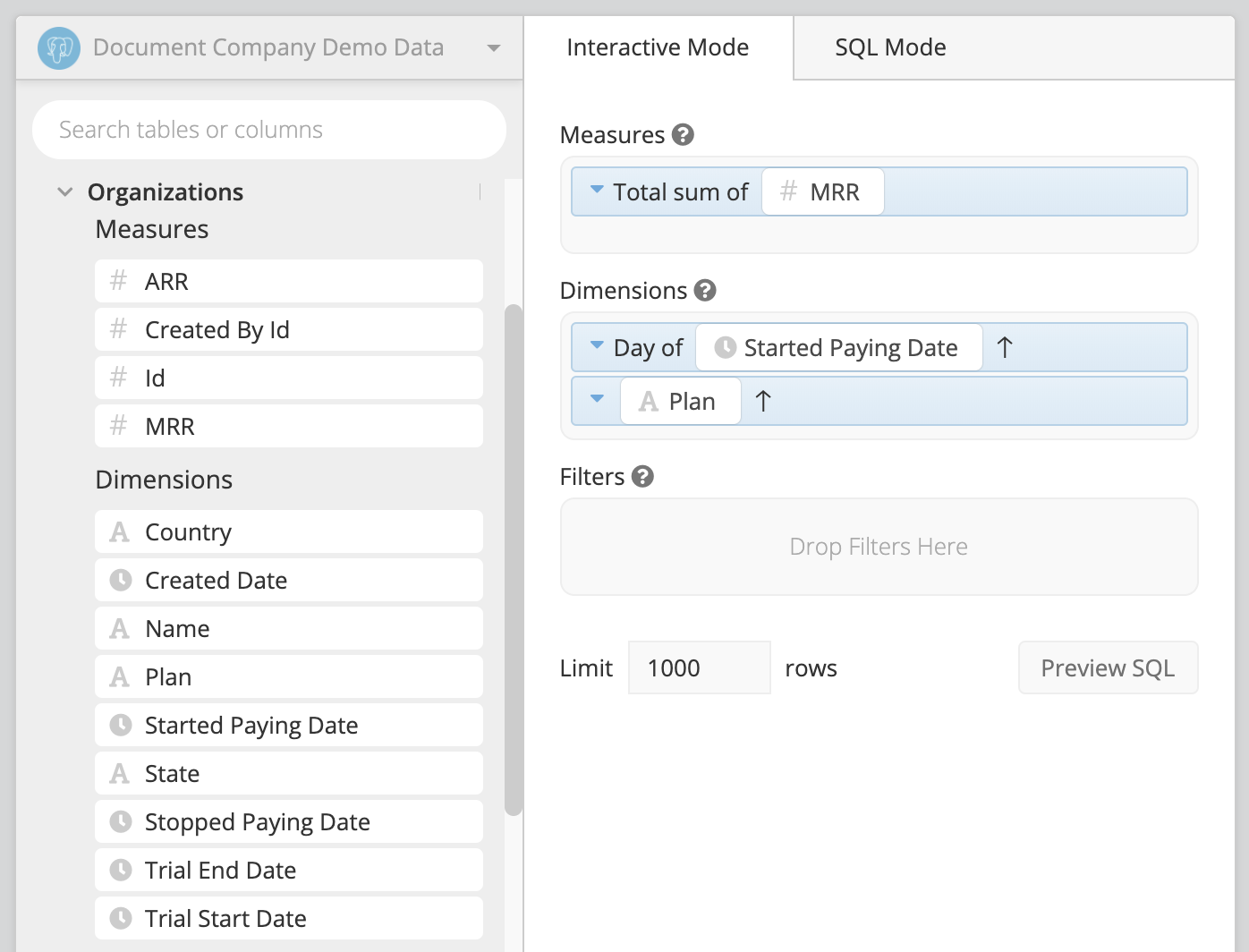Toggle sort direction for the Plan dimension
1249x952 pixels.
[x=763, y=401]
